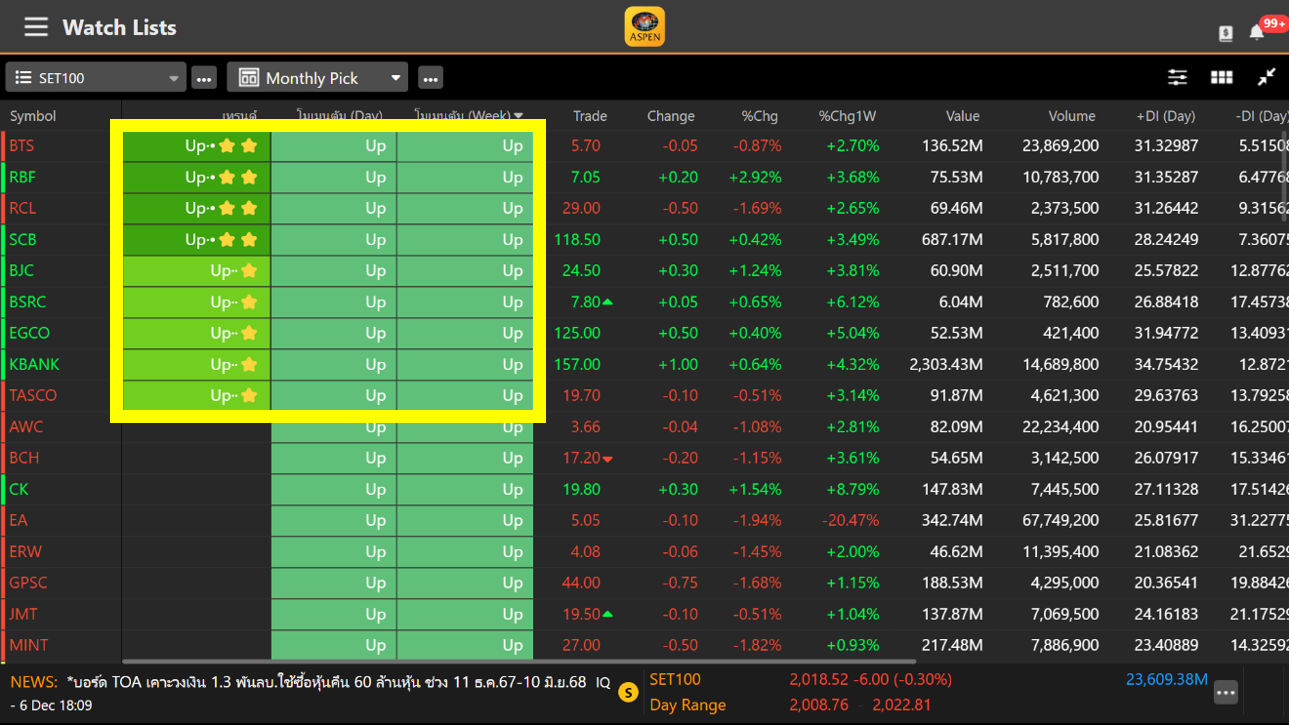This screenshot has width=1289, height=725.
Task: Click the round S badge in footer
Action: click(x=628, y=692)
